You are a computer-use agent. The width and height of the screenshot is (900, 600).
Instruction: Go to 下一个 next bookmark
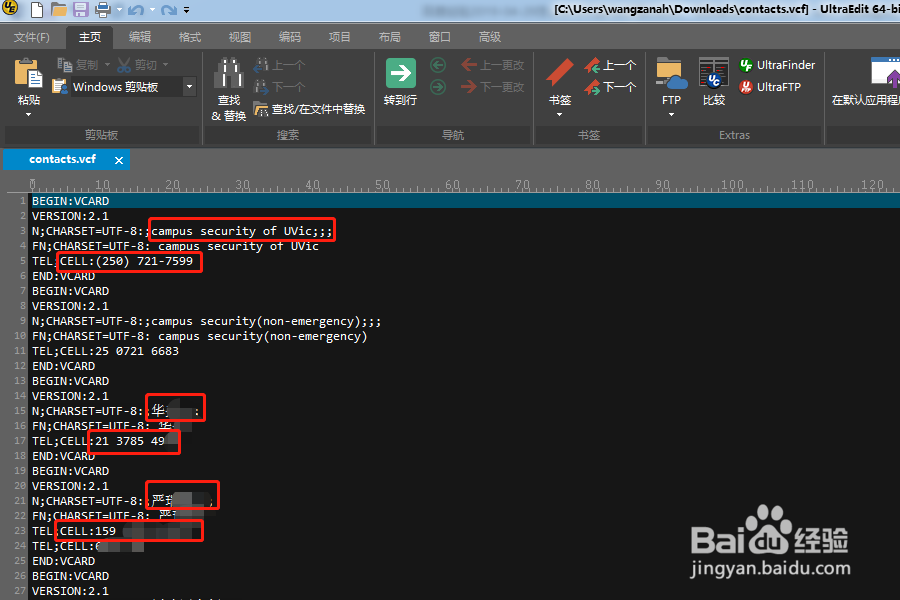pos(610,87)
